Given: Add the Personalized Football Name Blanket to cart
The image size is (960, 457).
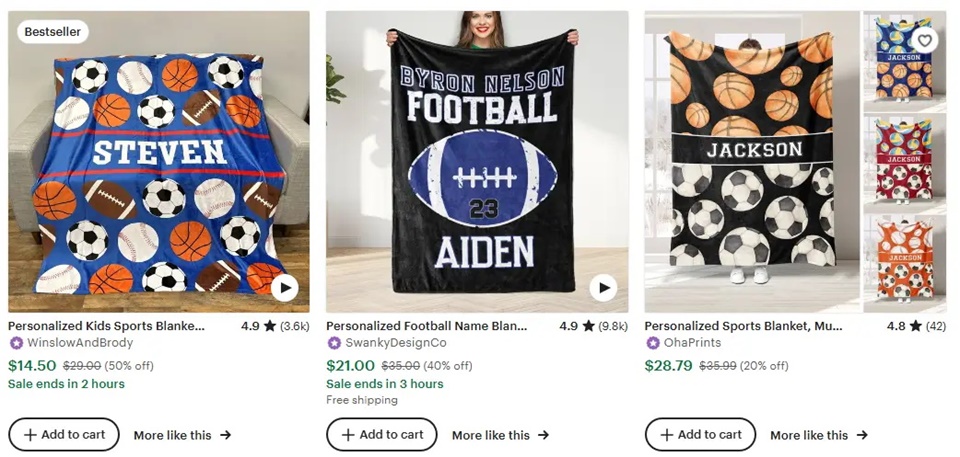Looking at the screenshot, I should (382, 435).
